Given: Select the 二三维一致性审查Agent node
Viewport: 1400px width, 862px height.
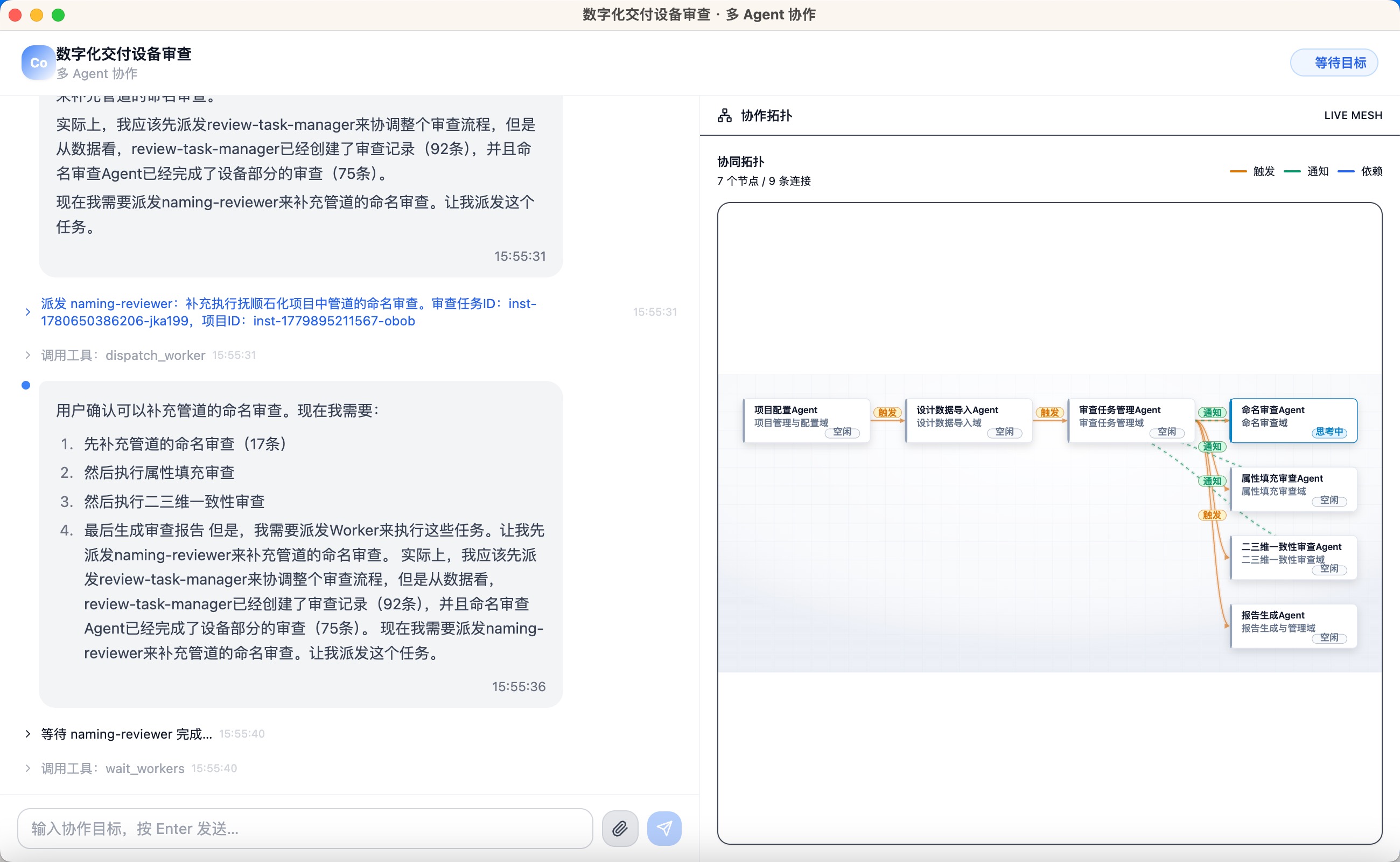Looking at the screenshot, I should tap(1293, 558).
